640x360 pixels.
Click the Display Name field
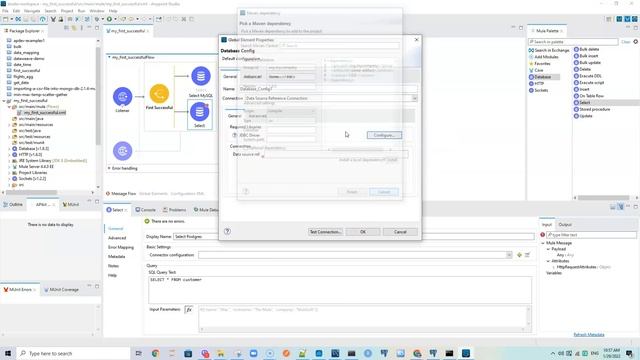[x=353, y=236]
